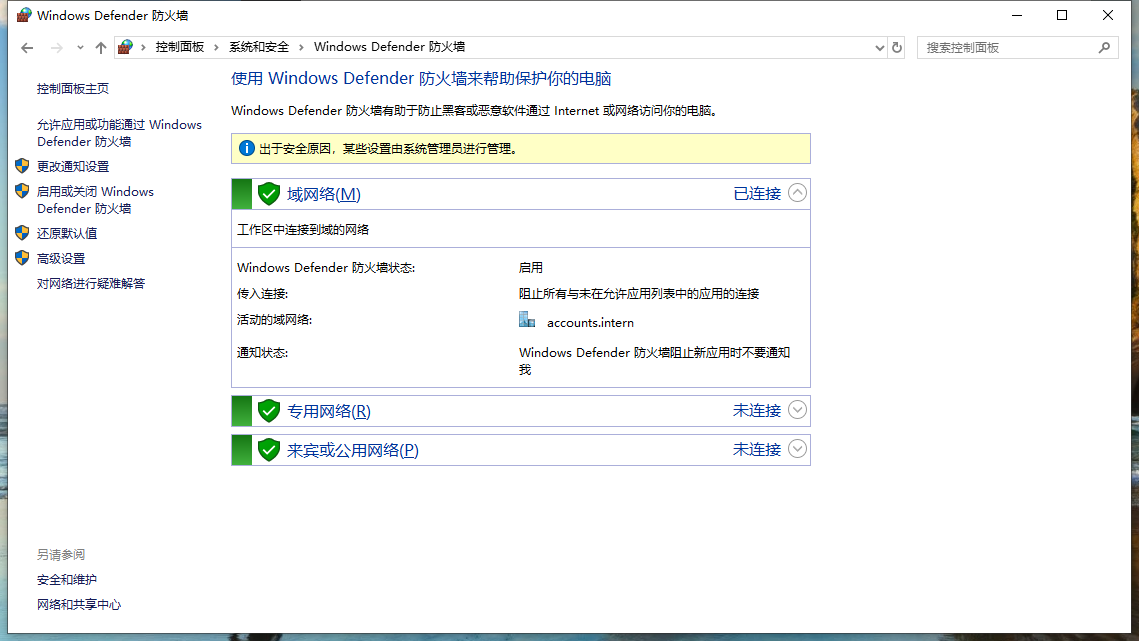Click the shield icon beside 启用或关闭 Windows Defender 防火墙
Image resolution: width=1139 pixels, height=641 pixels.
point(22,191)
